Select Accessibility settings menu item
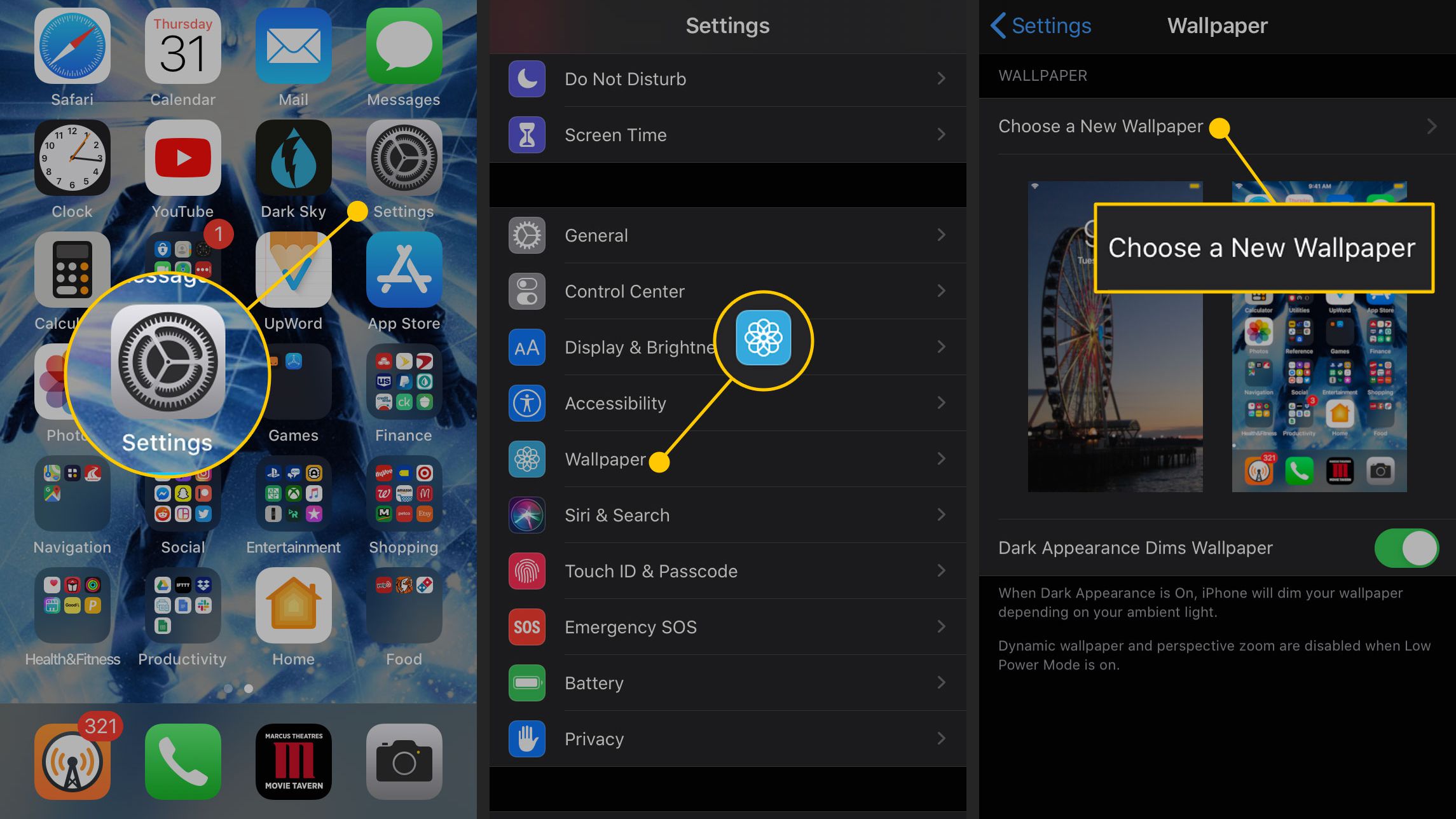This screenshot has width=1456, height=819. (x=727, y=403)
